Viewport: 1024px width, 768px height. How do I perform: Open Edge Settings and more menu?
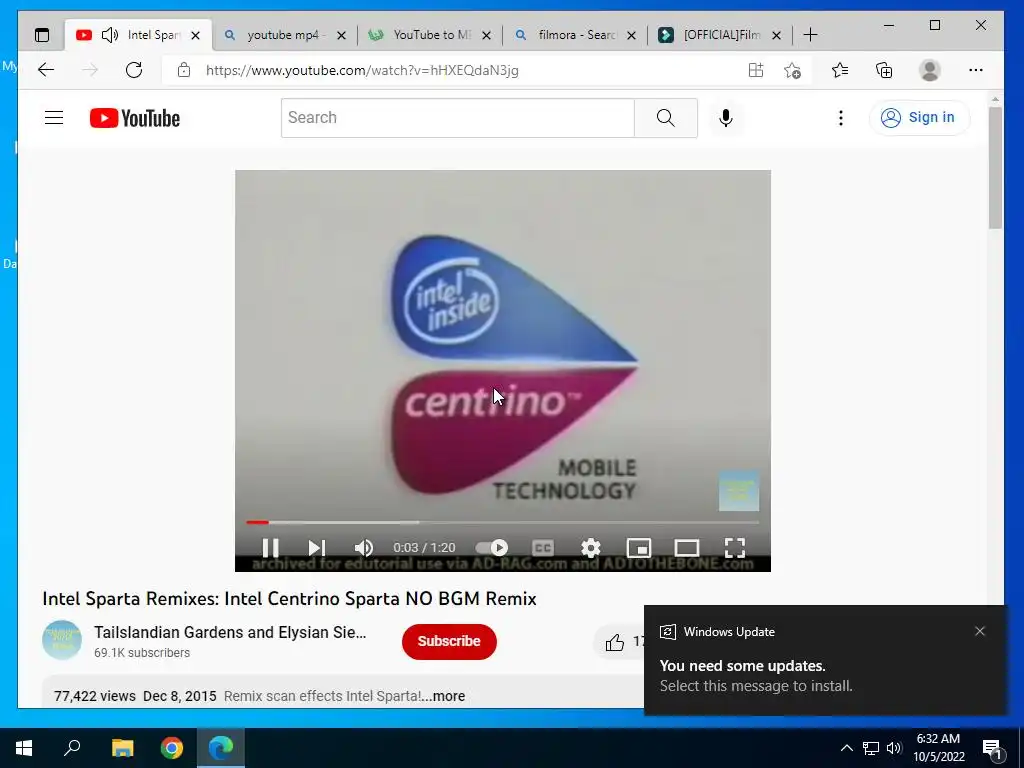[x=976, y=70]
